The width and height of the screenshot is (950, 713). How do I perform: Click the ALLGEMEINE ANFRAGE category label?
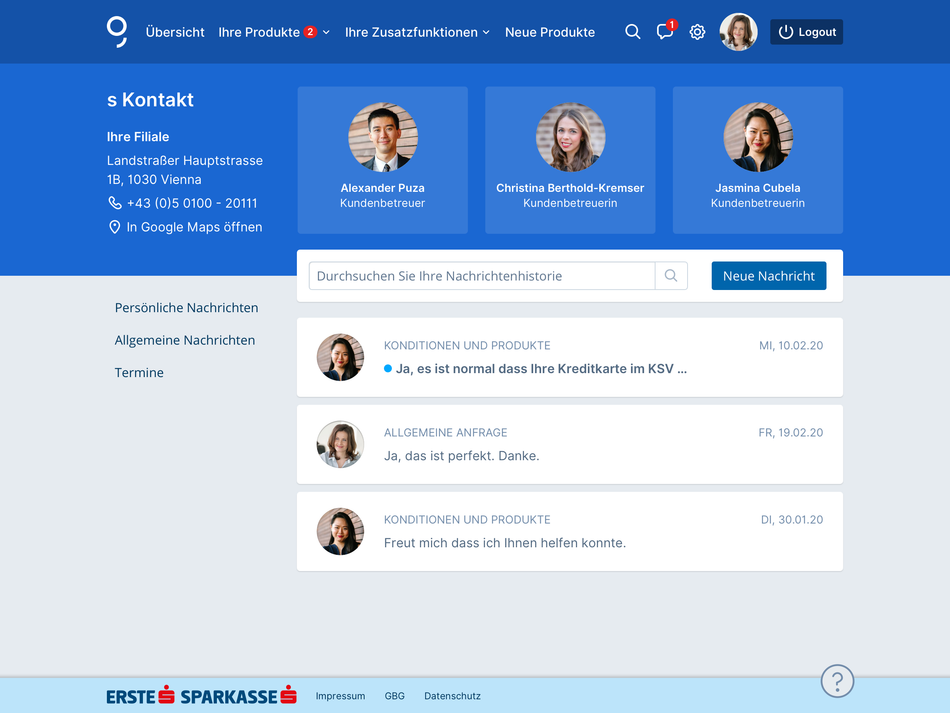(x=446, y=433)
